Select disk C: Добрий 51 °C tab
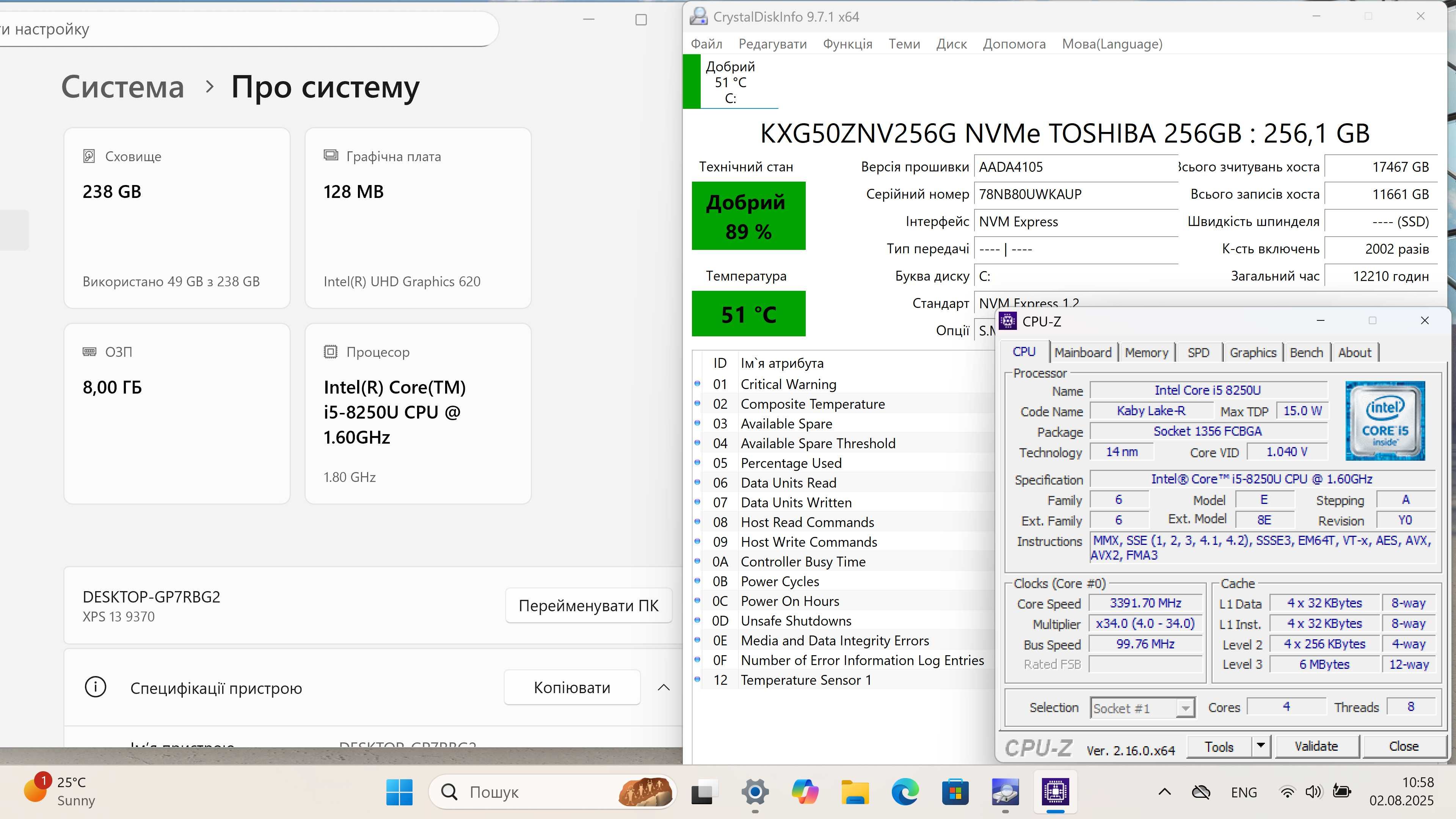1456x819 pixels. click(x=730, y=82)
